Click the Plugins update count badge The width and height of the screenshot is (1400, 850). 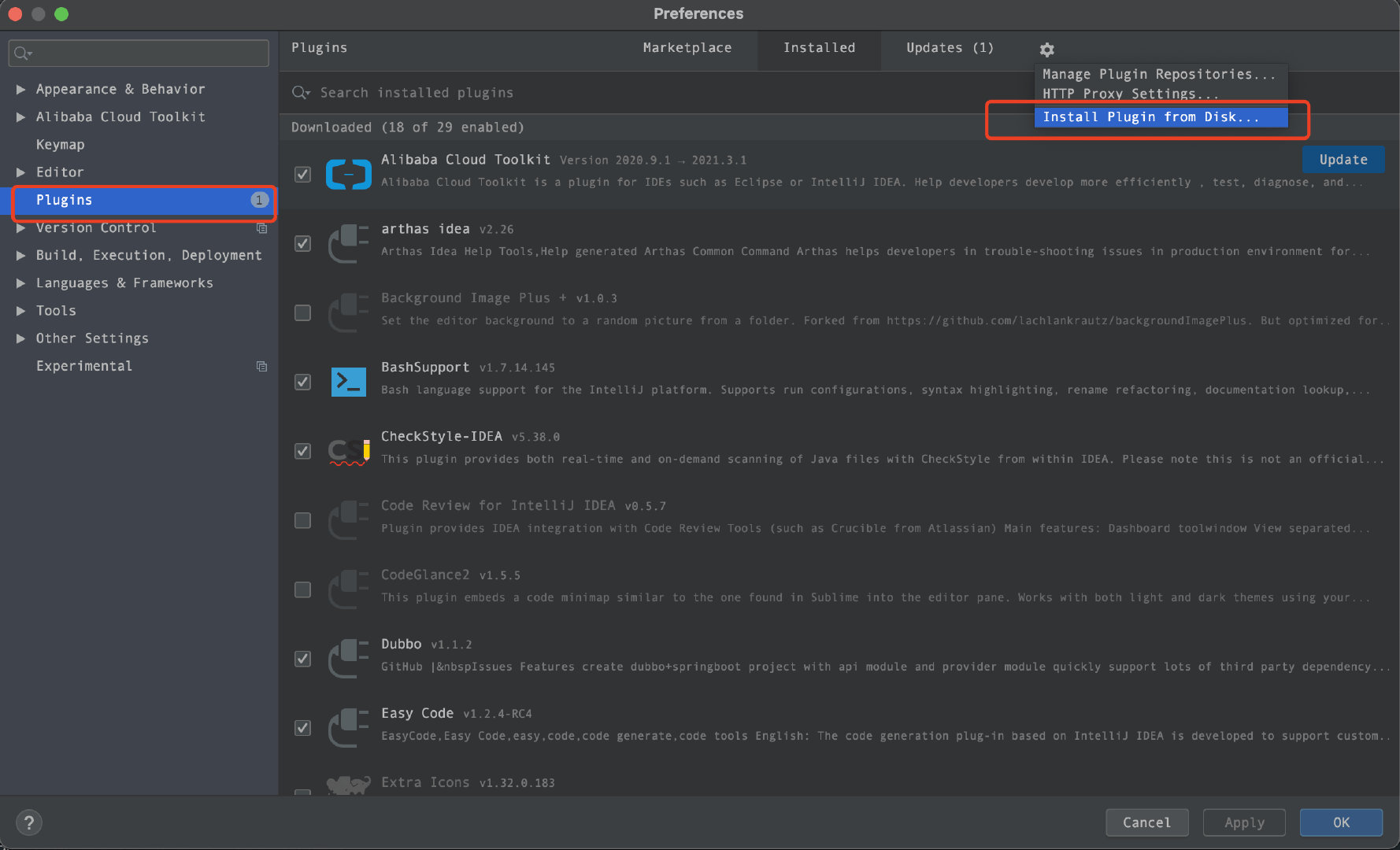coord(259,200)
